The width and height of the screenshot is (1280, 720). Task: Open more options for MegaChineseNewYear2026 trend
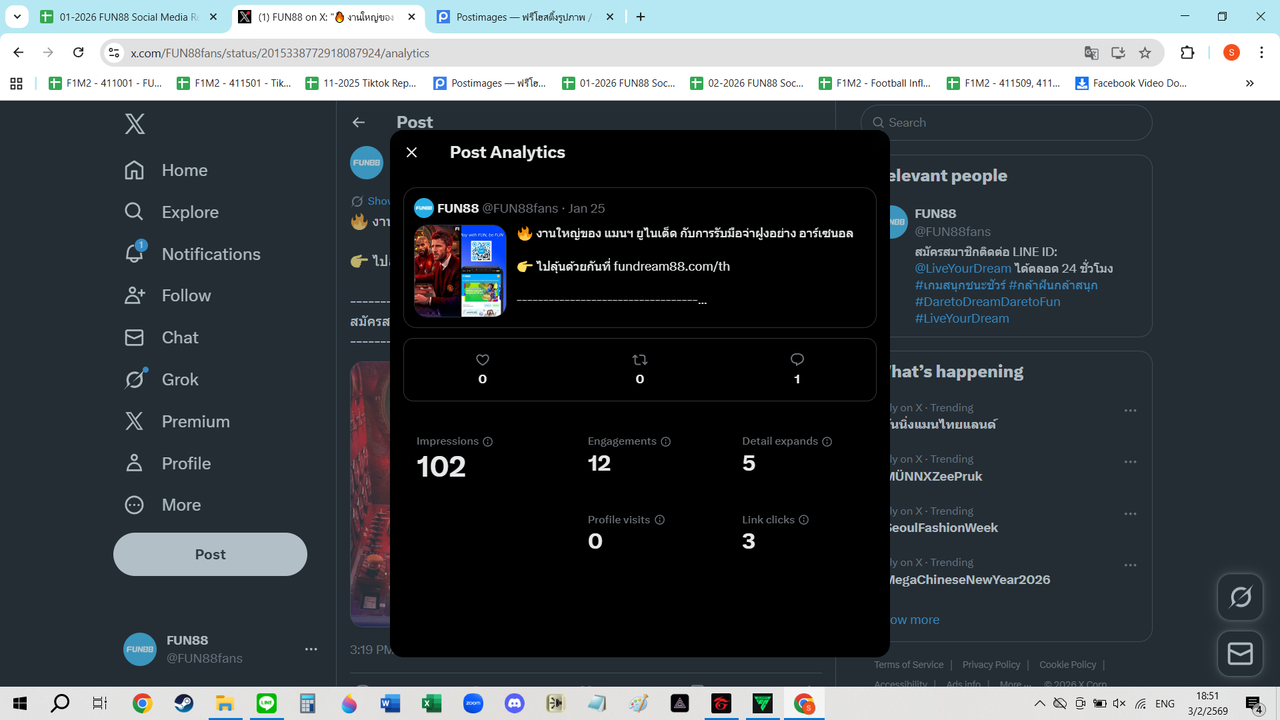pos(1130,565)
